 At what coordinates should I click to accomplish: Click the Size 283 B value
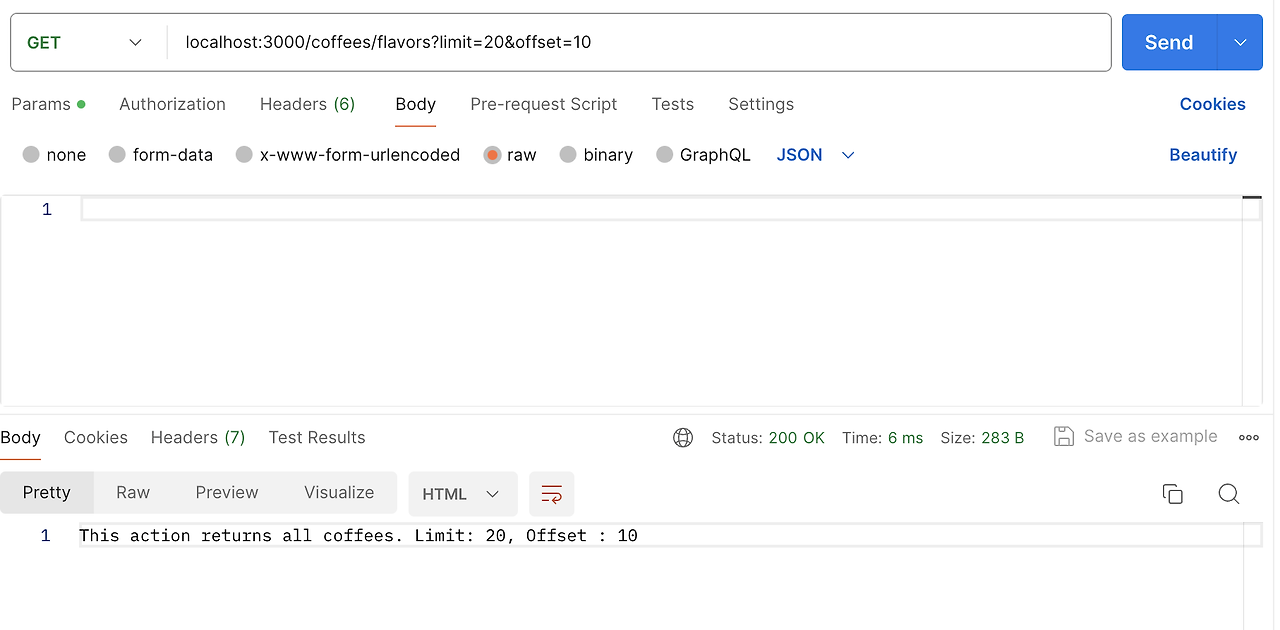(982, 438)
